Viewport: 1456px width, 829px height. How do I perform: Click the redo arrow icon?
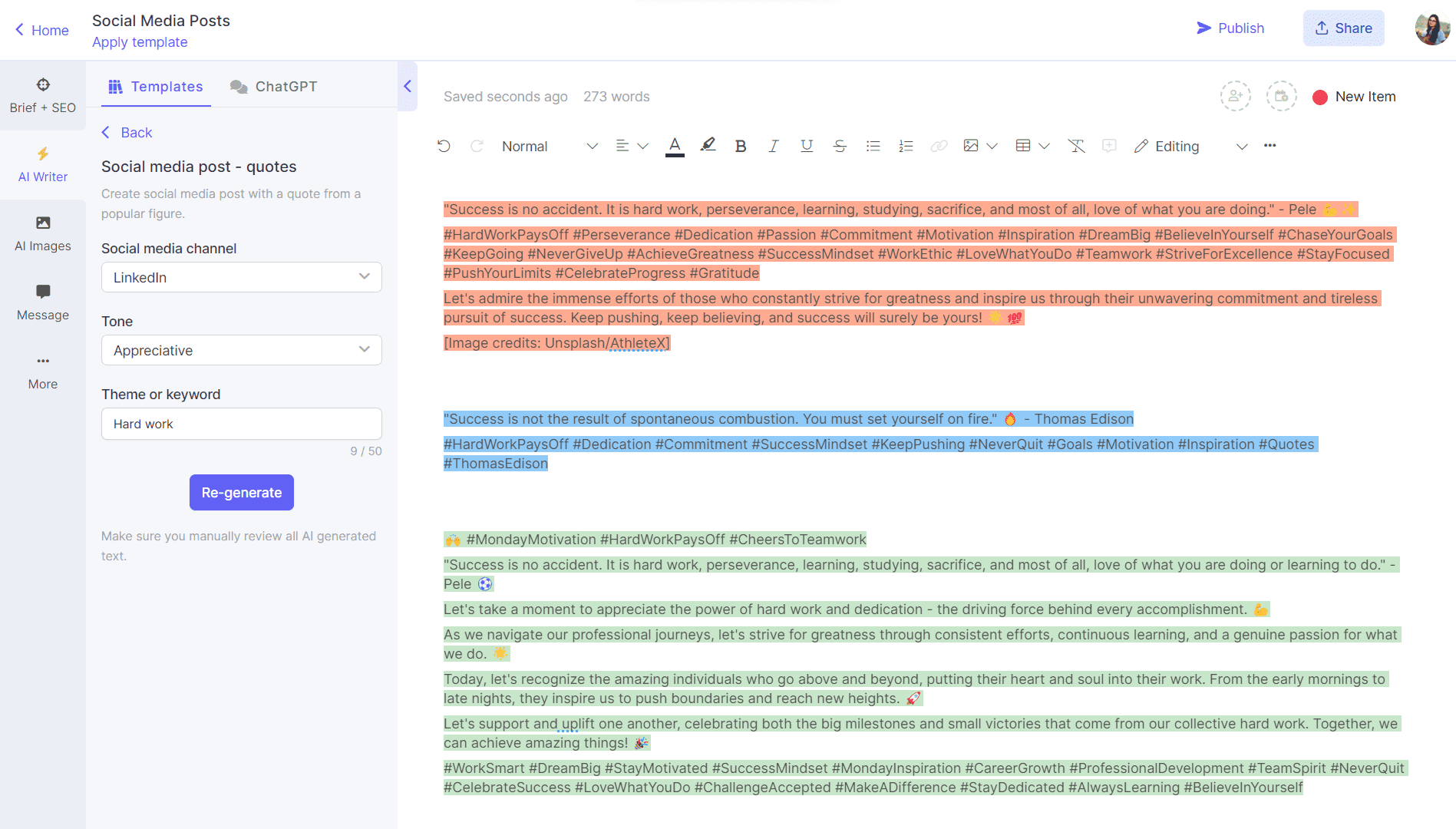pos(477,146)
